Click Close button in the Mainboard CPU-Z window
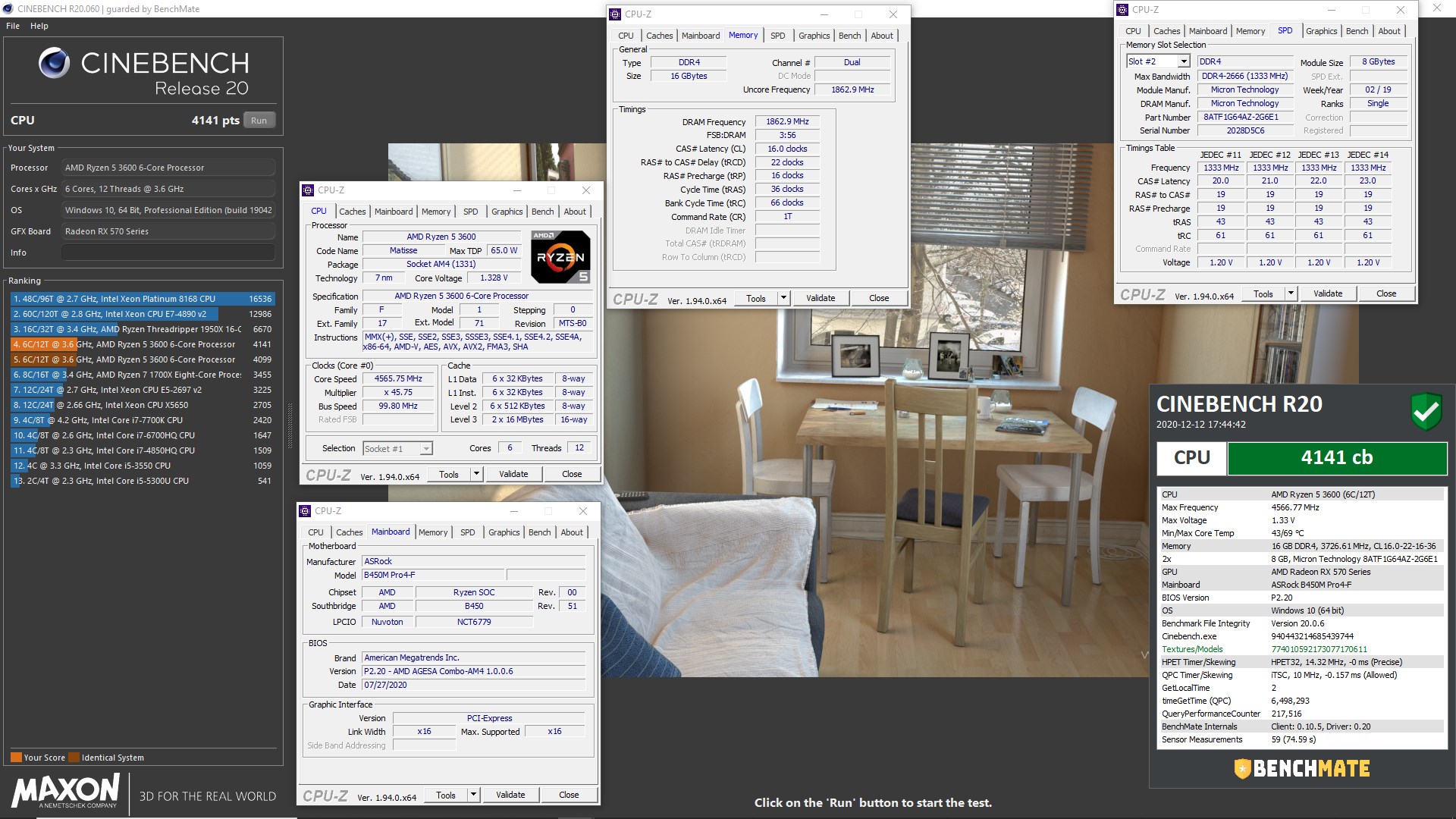 coord(569,795)
